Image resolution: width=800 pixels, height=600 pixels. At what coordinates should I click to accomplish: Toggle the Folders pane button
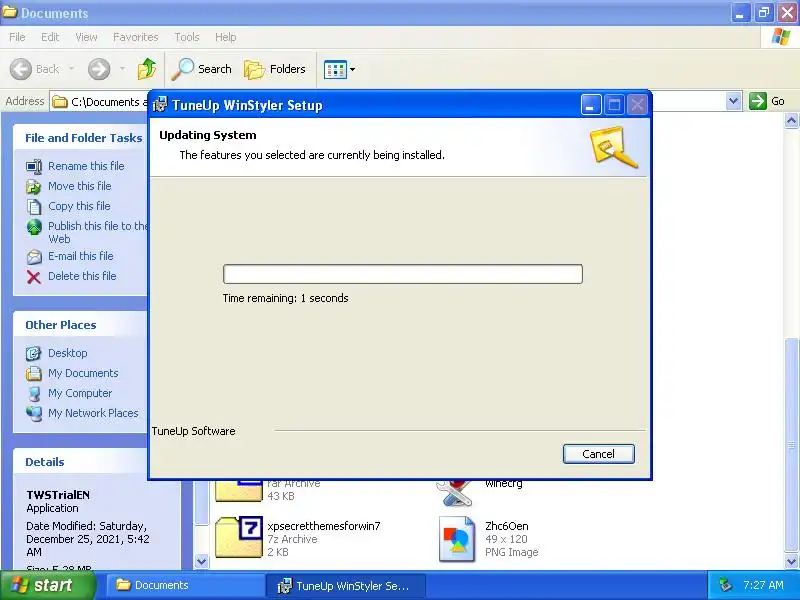(x=275, y=69)
